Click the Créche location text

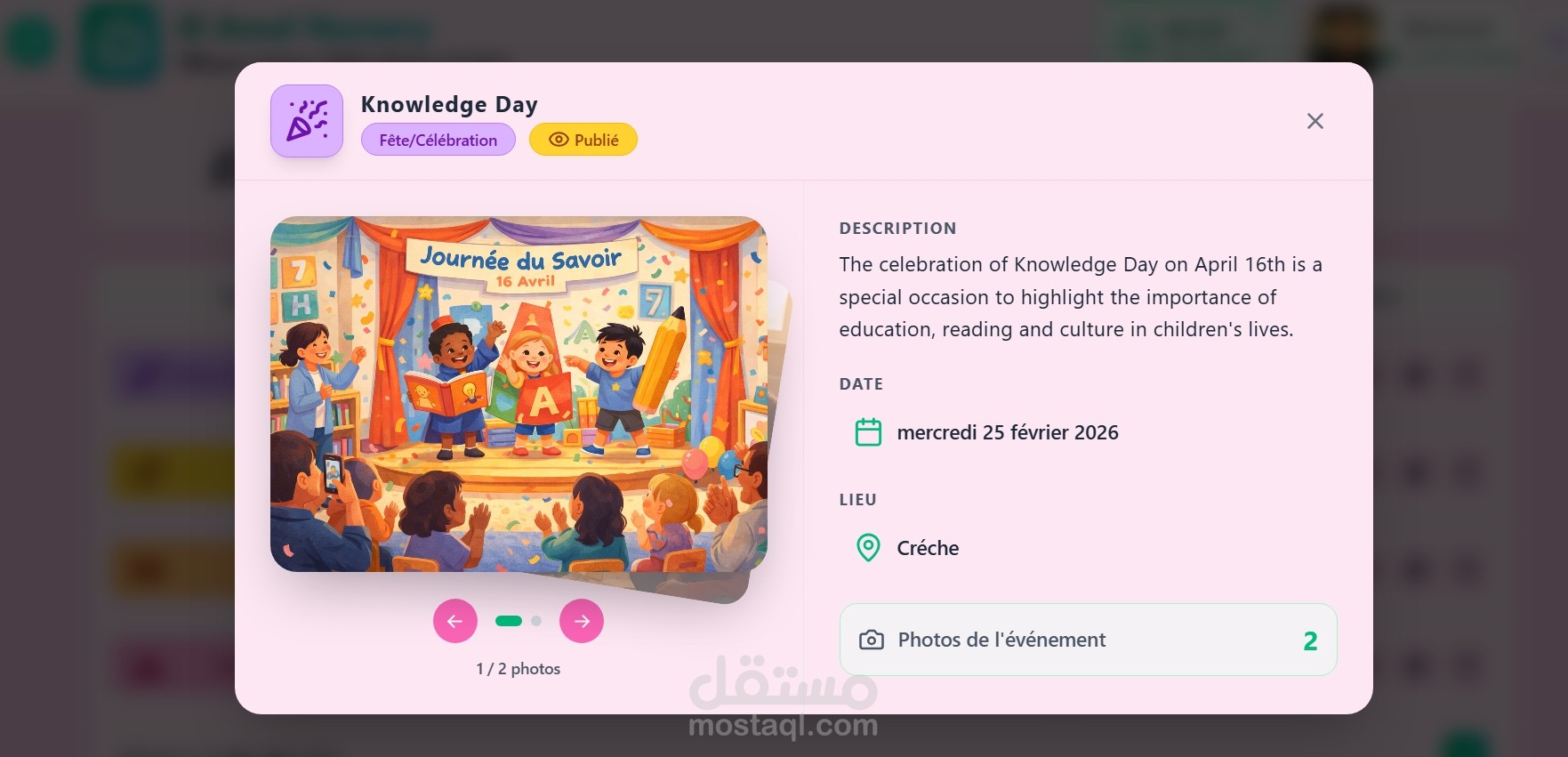[x=928, y=548]
